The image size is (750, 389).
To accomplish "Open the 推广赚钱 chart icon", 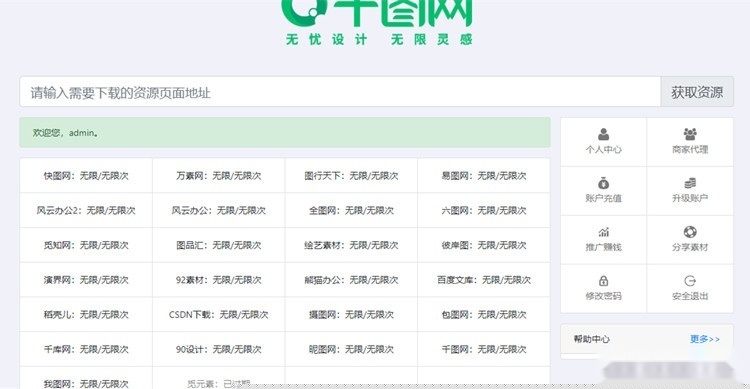I will (603, 232).
